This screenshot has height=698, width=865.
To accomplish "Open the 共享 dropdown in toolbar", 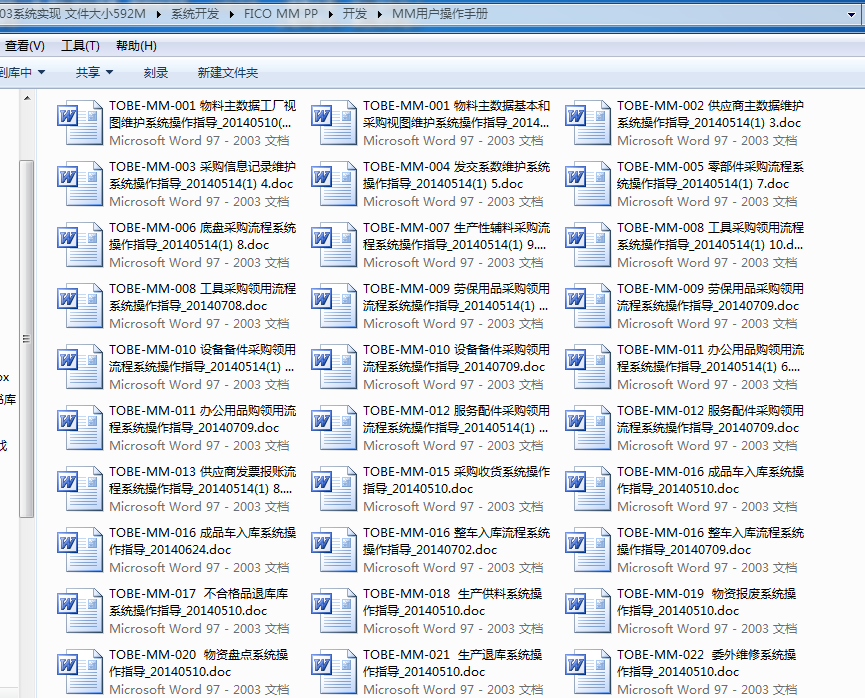I will tap(94, 72).
